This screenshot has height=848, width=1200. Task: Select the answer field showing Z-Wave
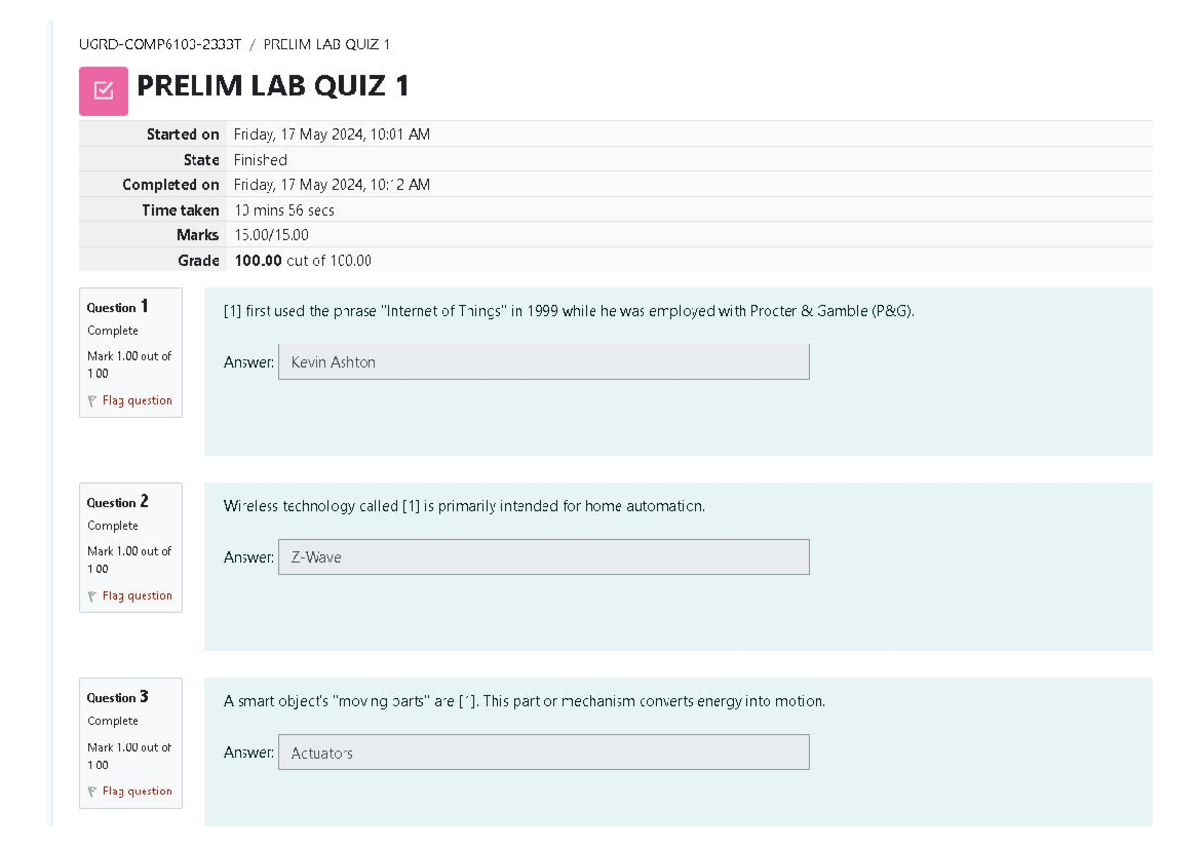543,556
